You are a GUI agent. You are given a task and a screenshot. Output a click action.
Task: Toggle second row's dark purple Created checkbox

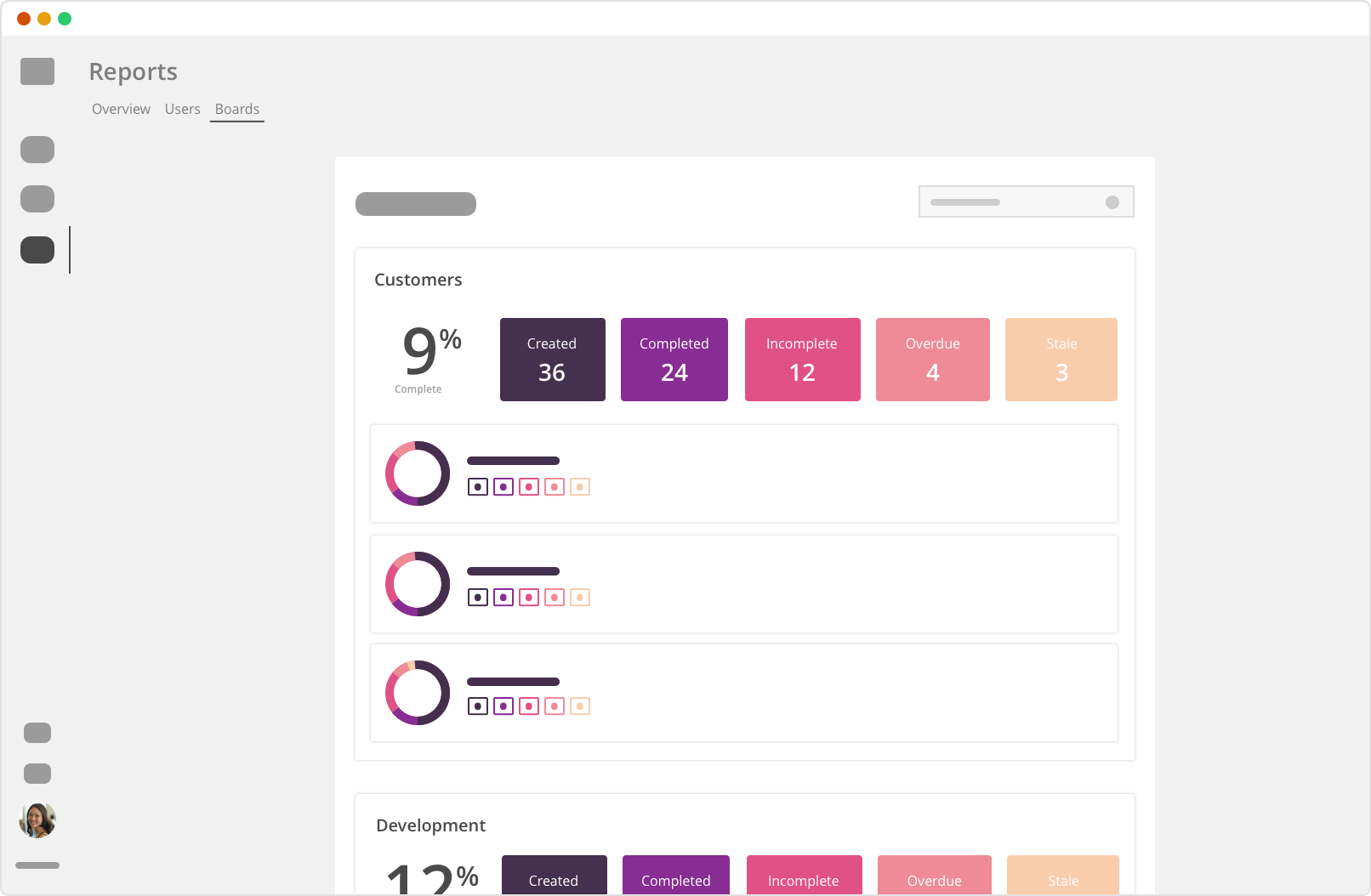(x=478, y=598)
